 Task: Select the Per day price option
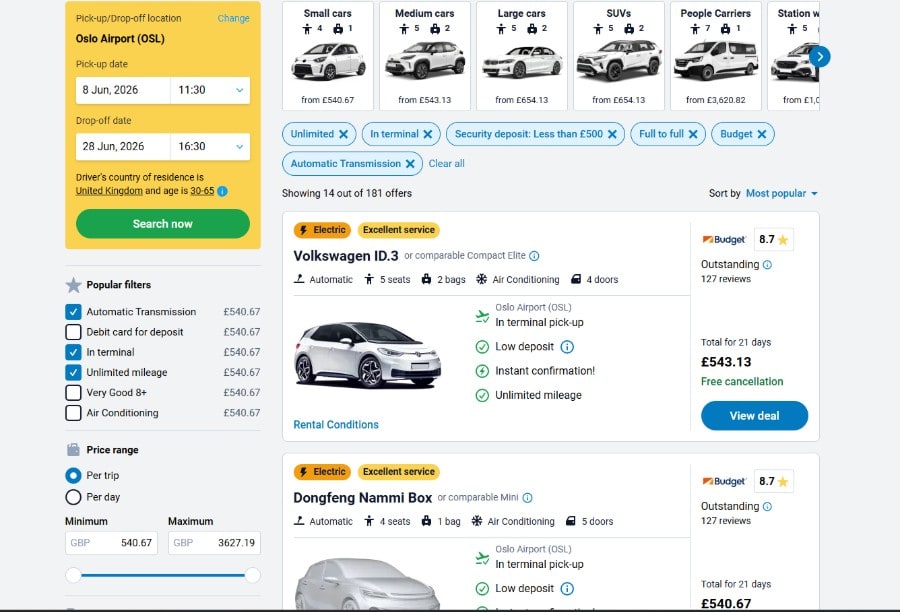click(73, 497)
